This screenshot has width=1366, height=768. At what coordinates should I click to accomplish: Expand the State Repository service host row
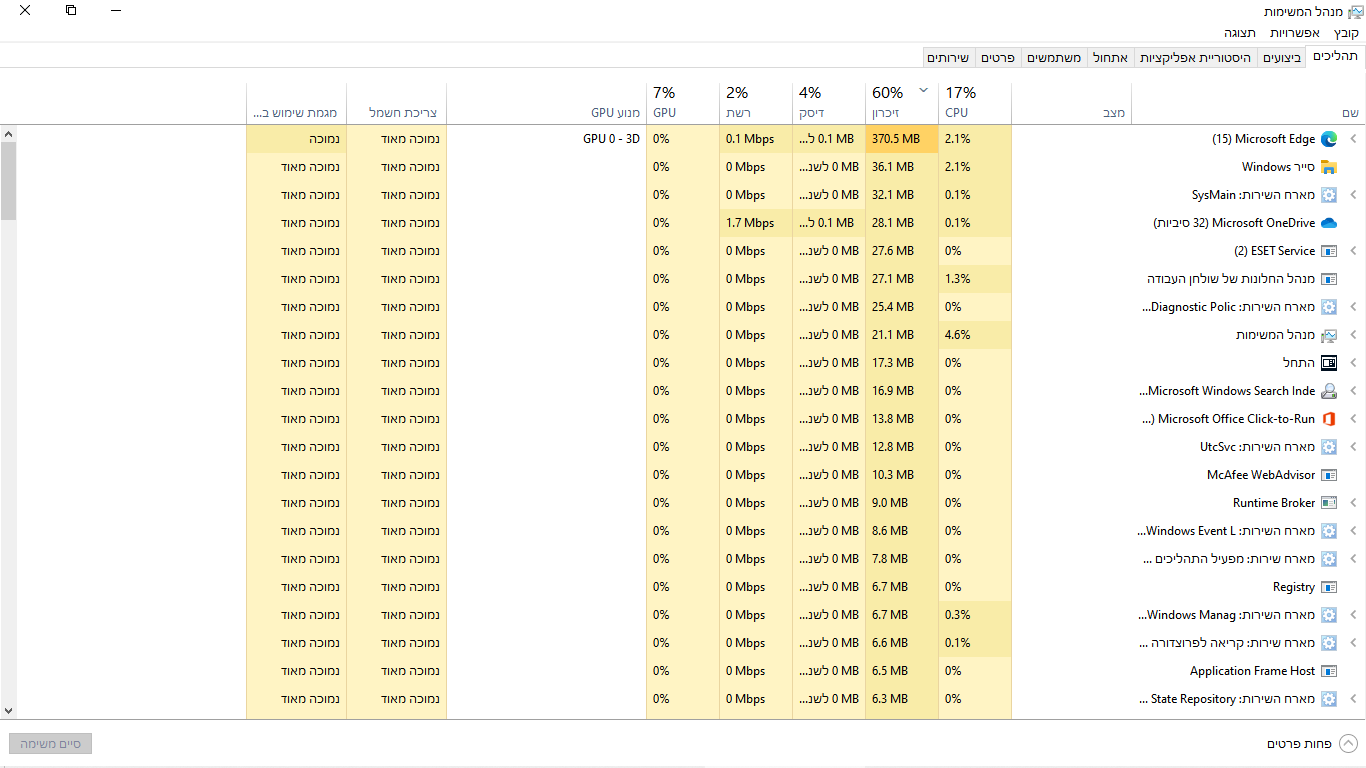1354,699
